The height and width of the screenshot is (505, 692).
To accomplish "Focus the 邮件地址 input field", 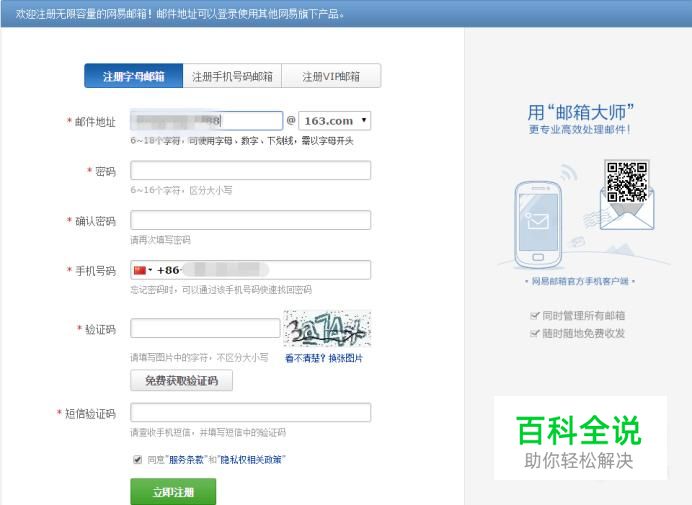I will (x=207, y=121).
